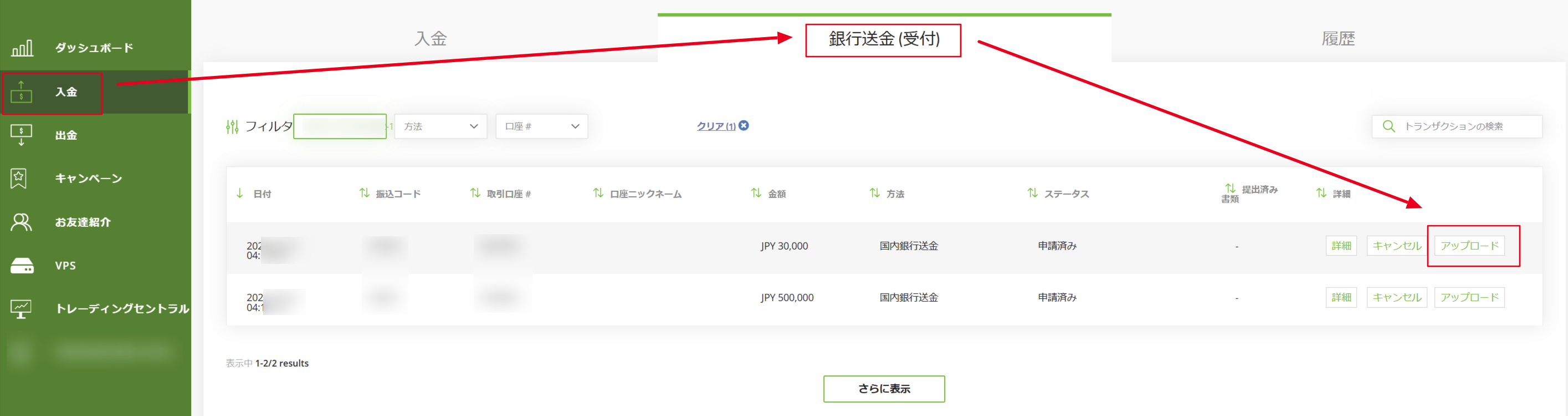Screen dimensions: 1568x416
Task: Open the Dashboard bar chart icon
Action: tap(22, 48)
